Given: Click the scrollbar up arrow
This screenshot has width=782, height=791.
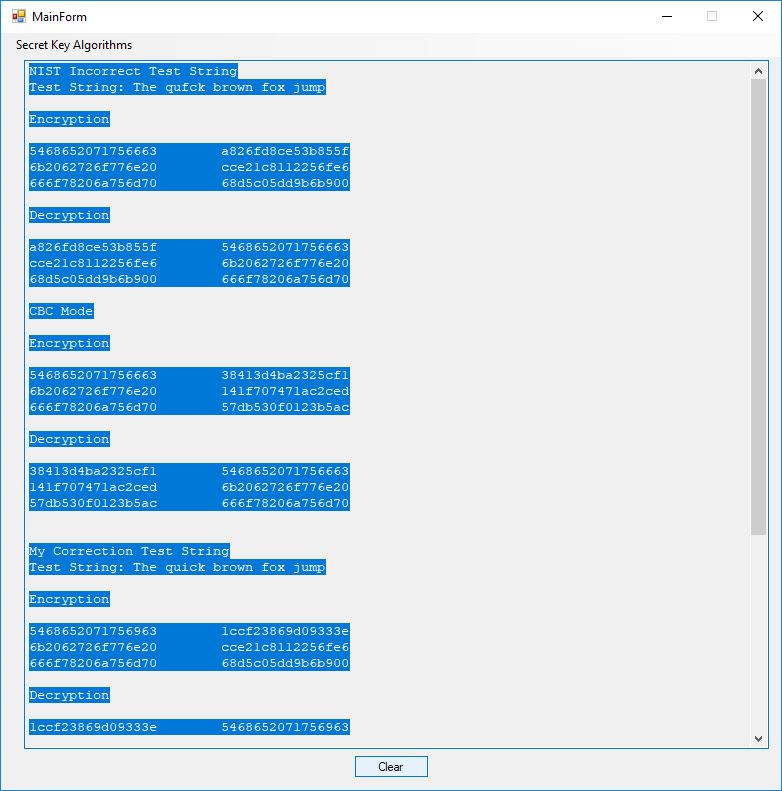Looking at the screenshot, I should [758, 70].
